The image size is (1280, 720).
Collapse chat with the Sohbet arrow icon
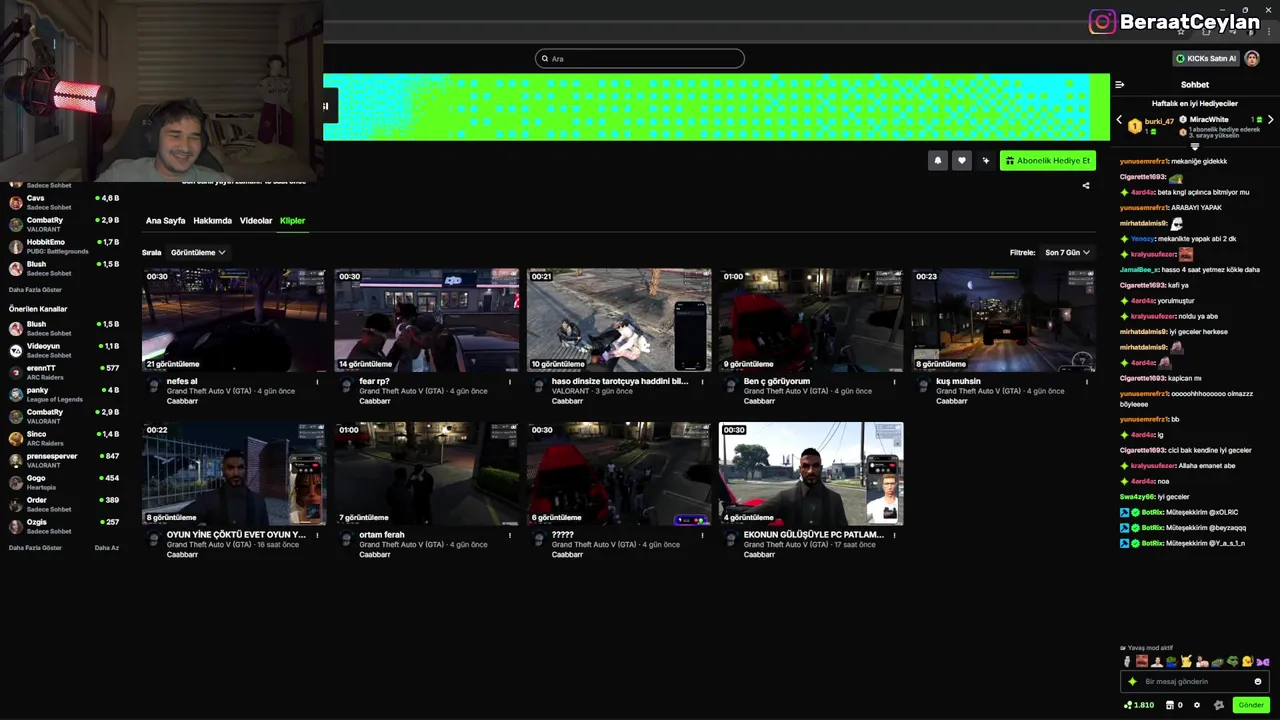[1120, 85]
